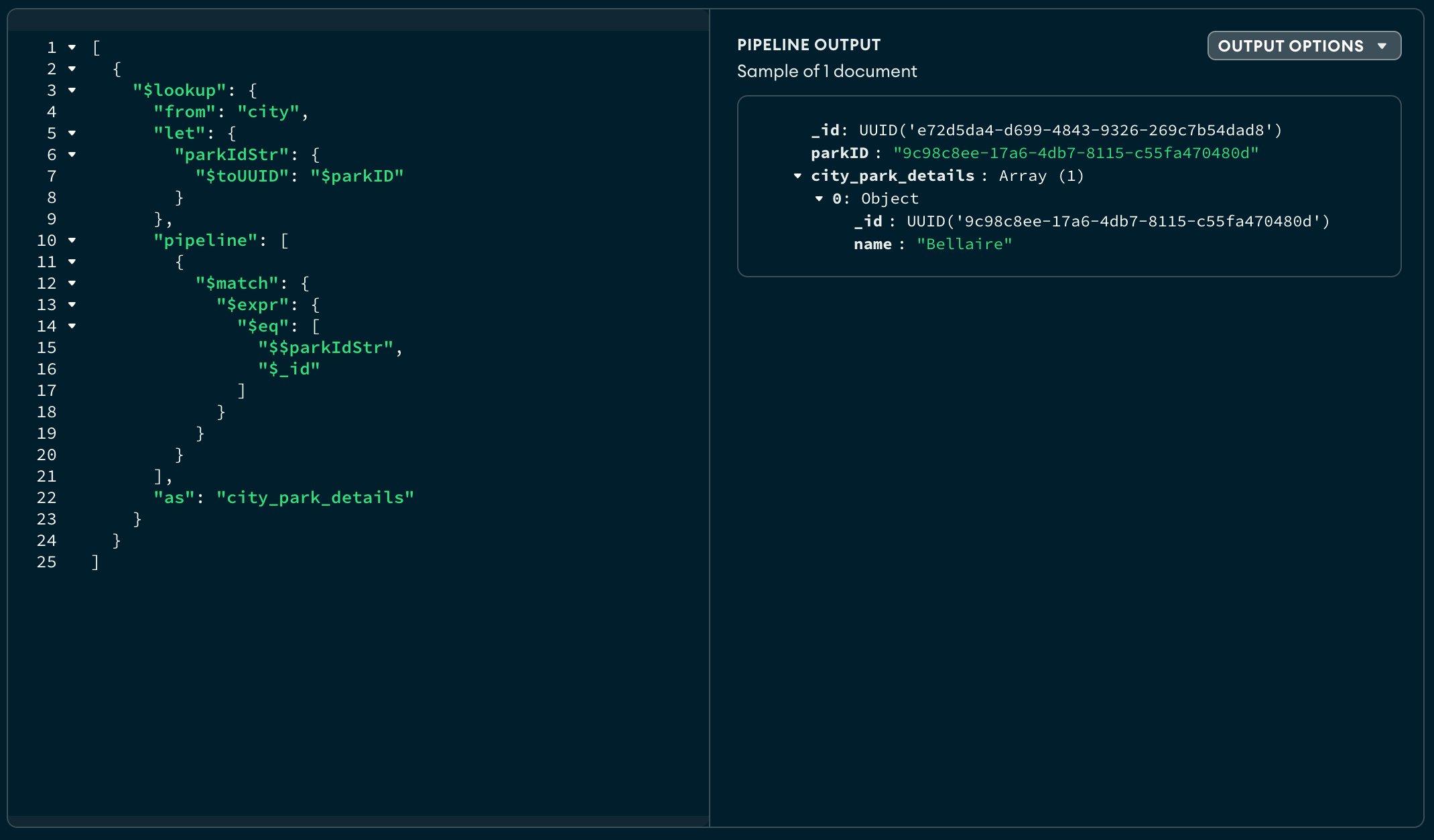
Task: Collapse the fold arrow on line 1
Action: click(x=72, y=48)
